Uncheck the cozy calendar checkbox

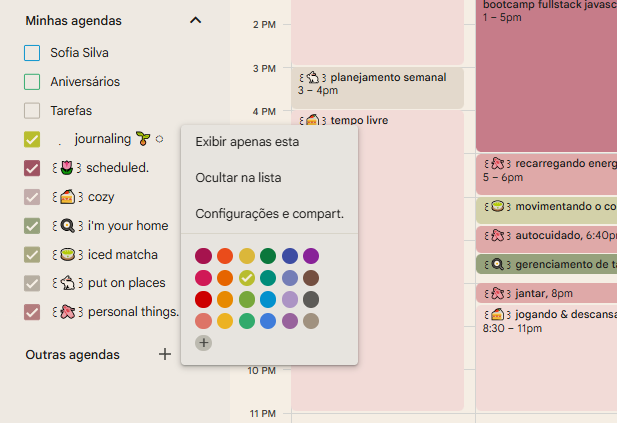pyautogui.click(x=32, y=197)
